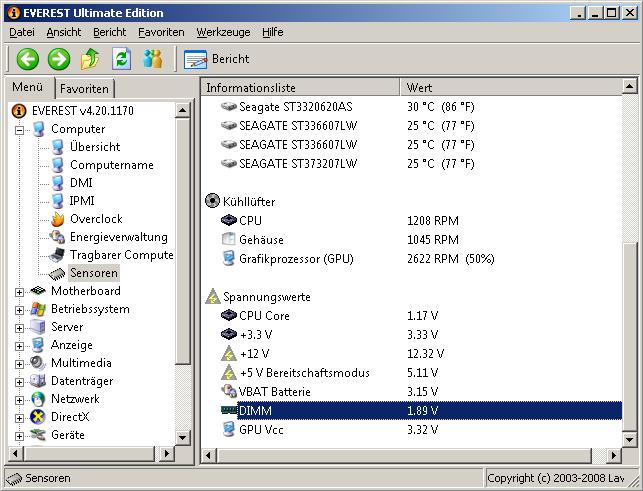Select the +12 V voltage row
Screen dimensions: 643x491
(x=411, y=354)
